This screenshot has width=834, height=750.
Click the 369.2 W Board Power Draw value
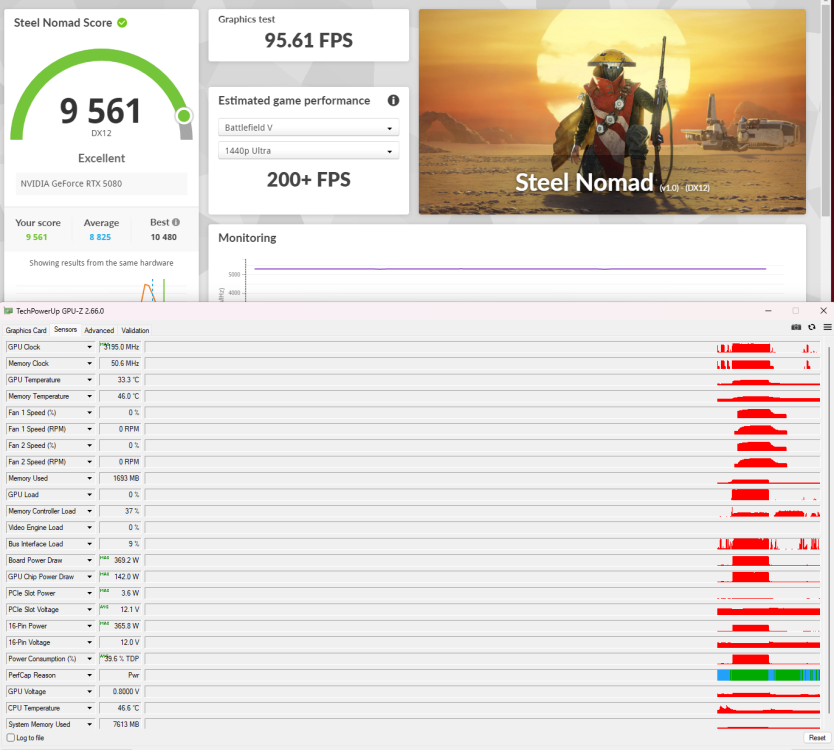coord(127,561)
